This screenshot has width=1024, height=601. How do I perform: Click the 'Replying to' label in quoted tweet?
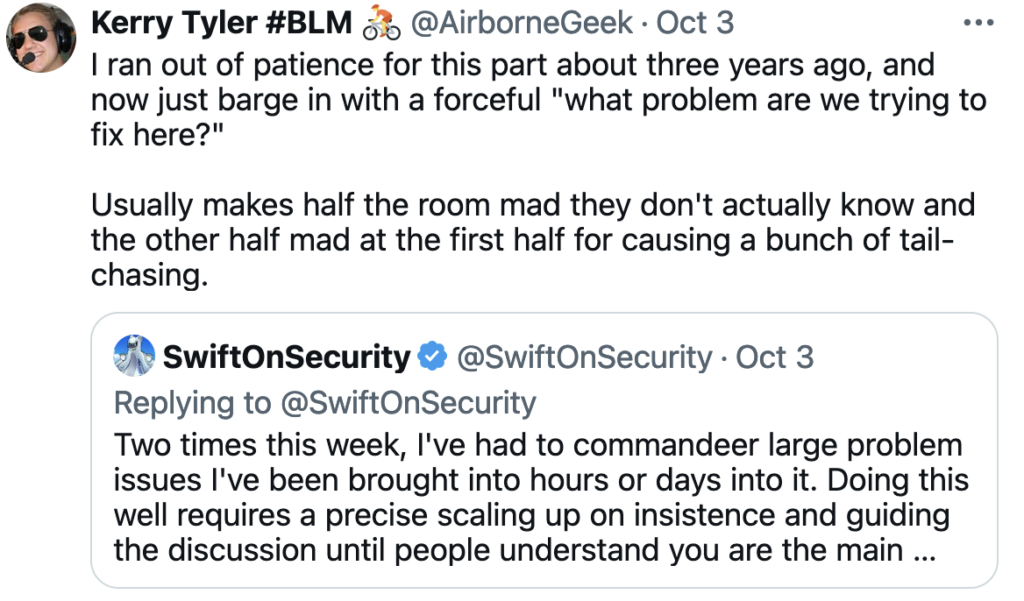click(x=192, y=403)
